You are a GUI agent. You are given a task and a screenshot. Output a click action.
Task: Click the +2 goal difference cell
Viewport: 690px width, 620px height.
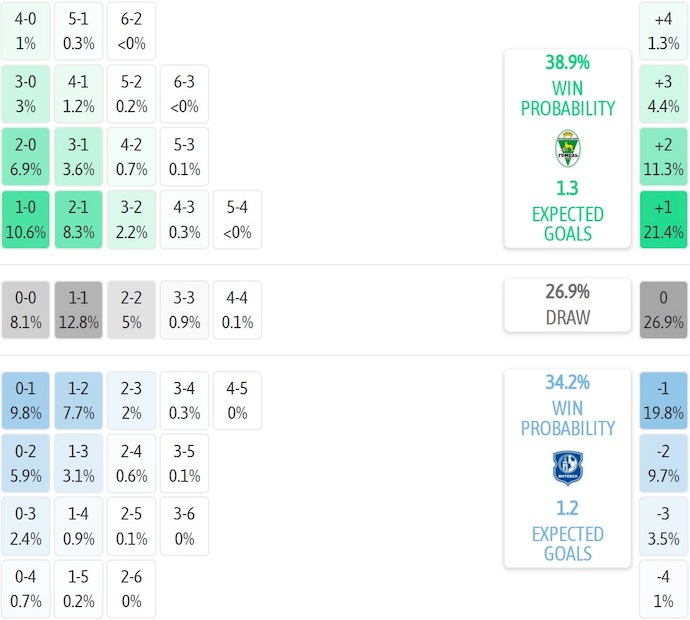[x=664, y=156]
